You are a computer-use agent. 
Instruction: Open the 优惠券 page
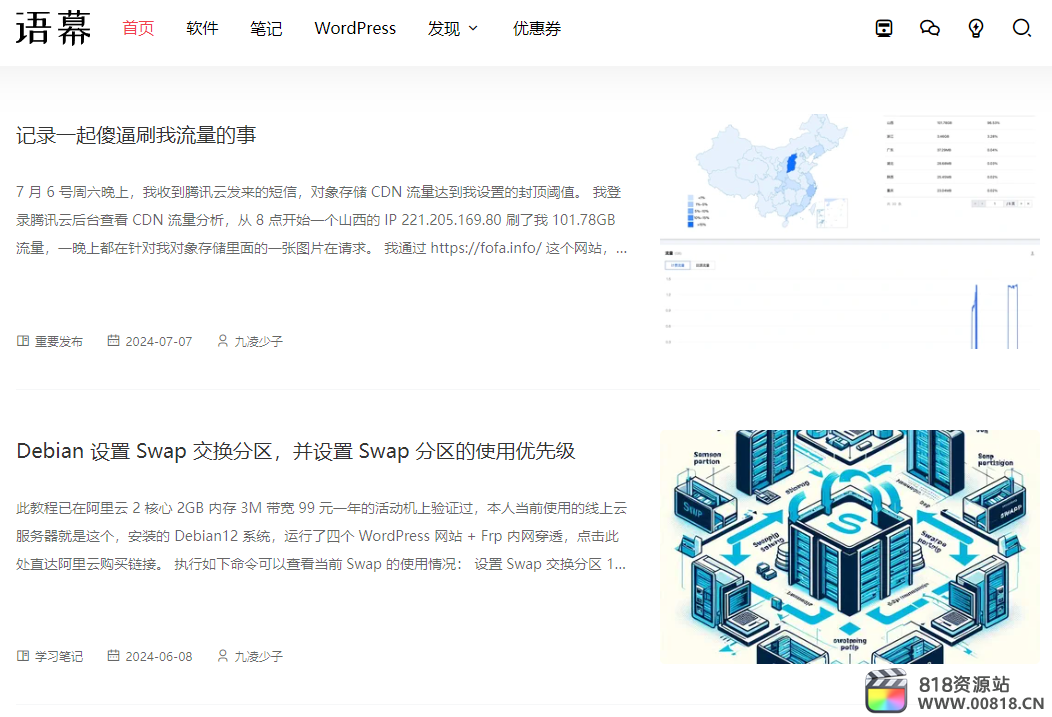(537, 28)
